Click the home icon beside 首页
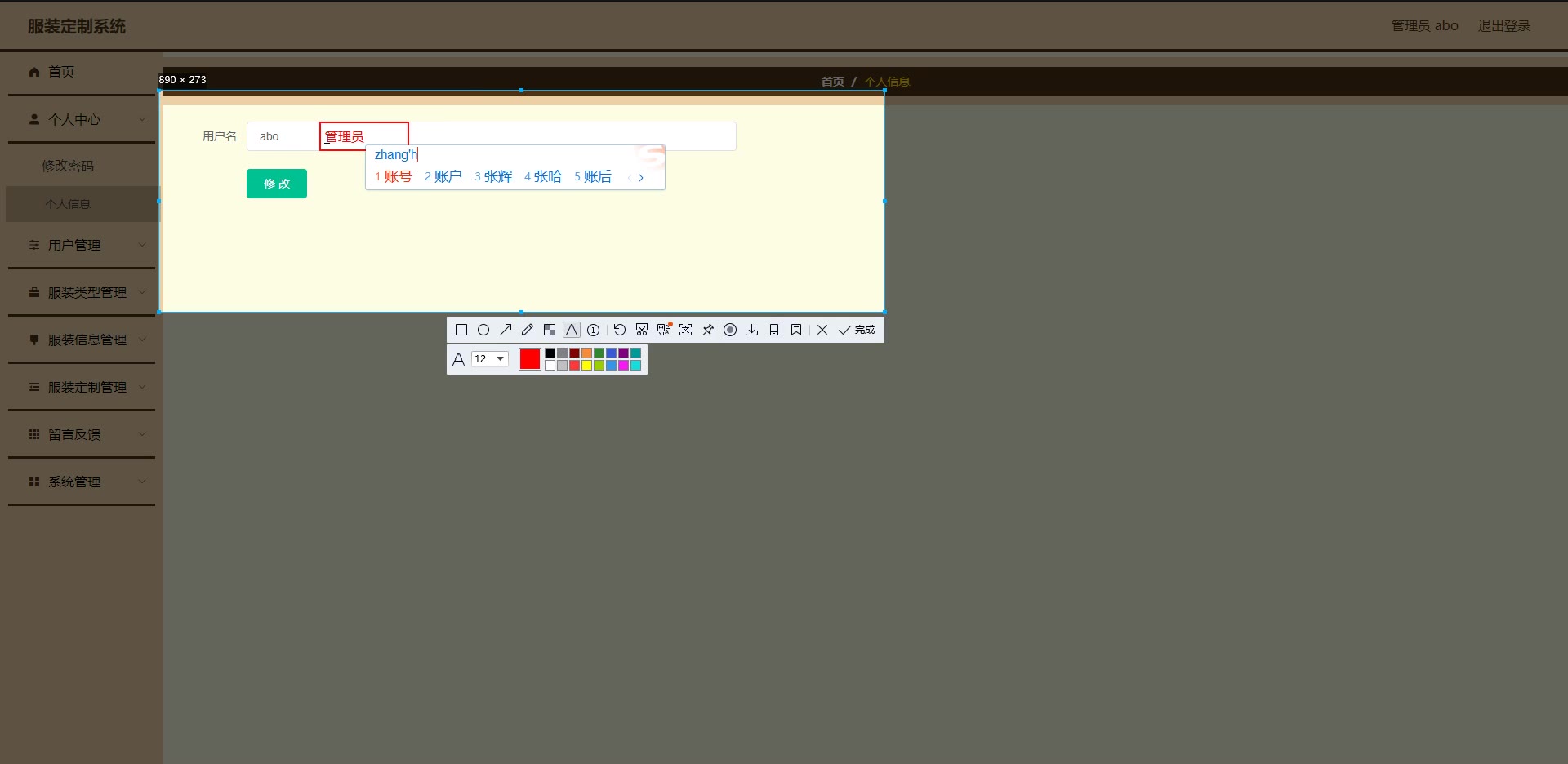This screenshot has width=1568, height=764. [x=34, y=72]
